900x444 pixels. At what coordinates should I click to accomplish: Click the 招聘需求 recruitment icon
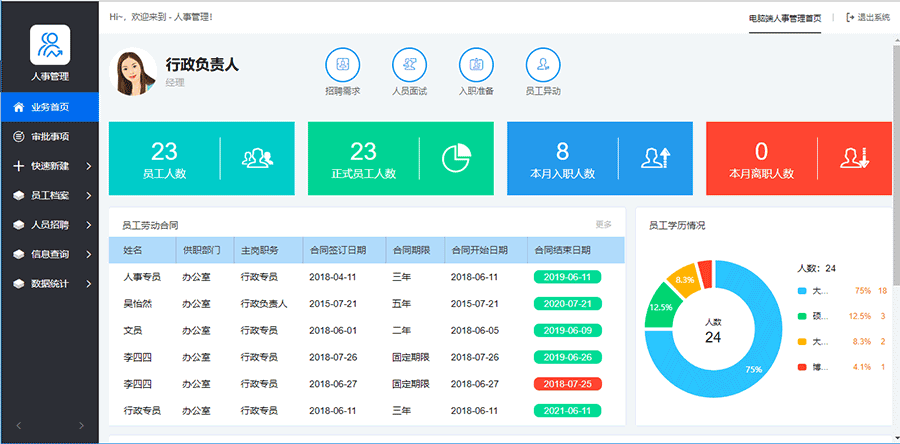pyautogui.click(x=343, y=66)
